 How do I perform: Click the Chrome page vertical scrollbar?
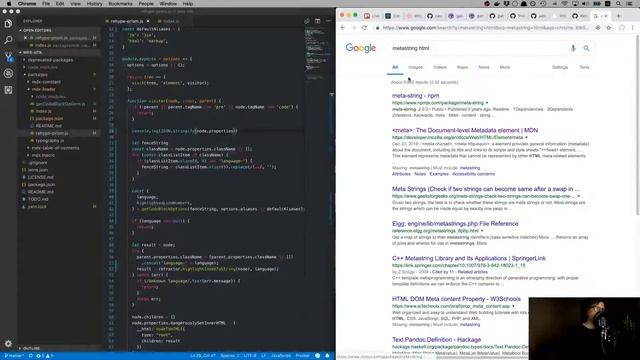click(x=638, y=125)
